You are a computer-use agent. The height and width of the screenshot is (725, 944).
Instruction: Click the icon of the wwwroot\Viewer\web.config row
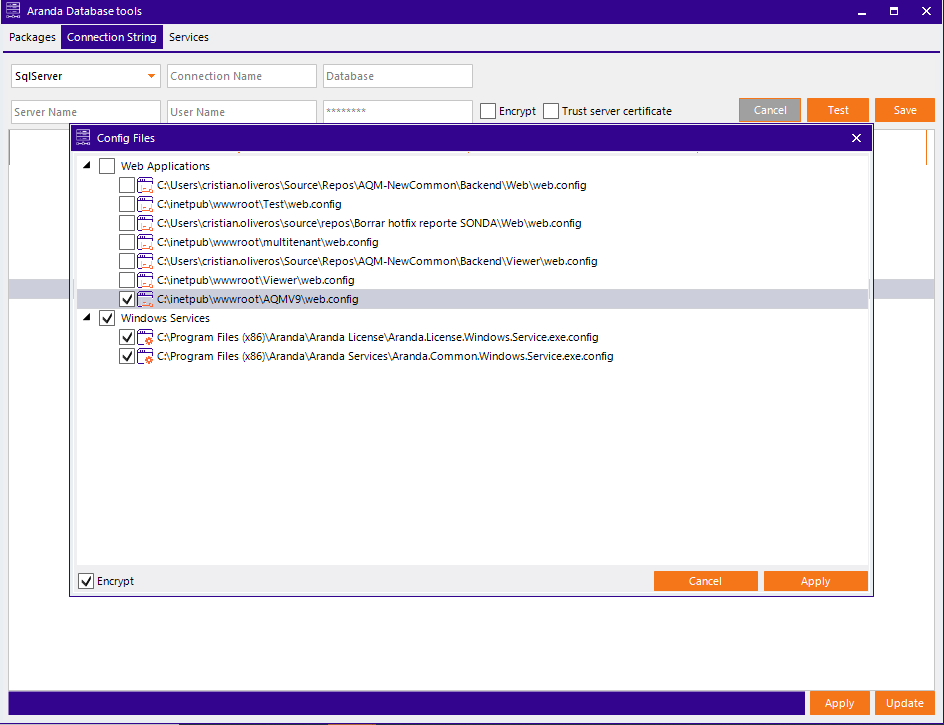pos(145,280)
